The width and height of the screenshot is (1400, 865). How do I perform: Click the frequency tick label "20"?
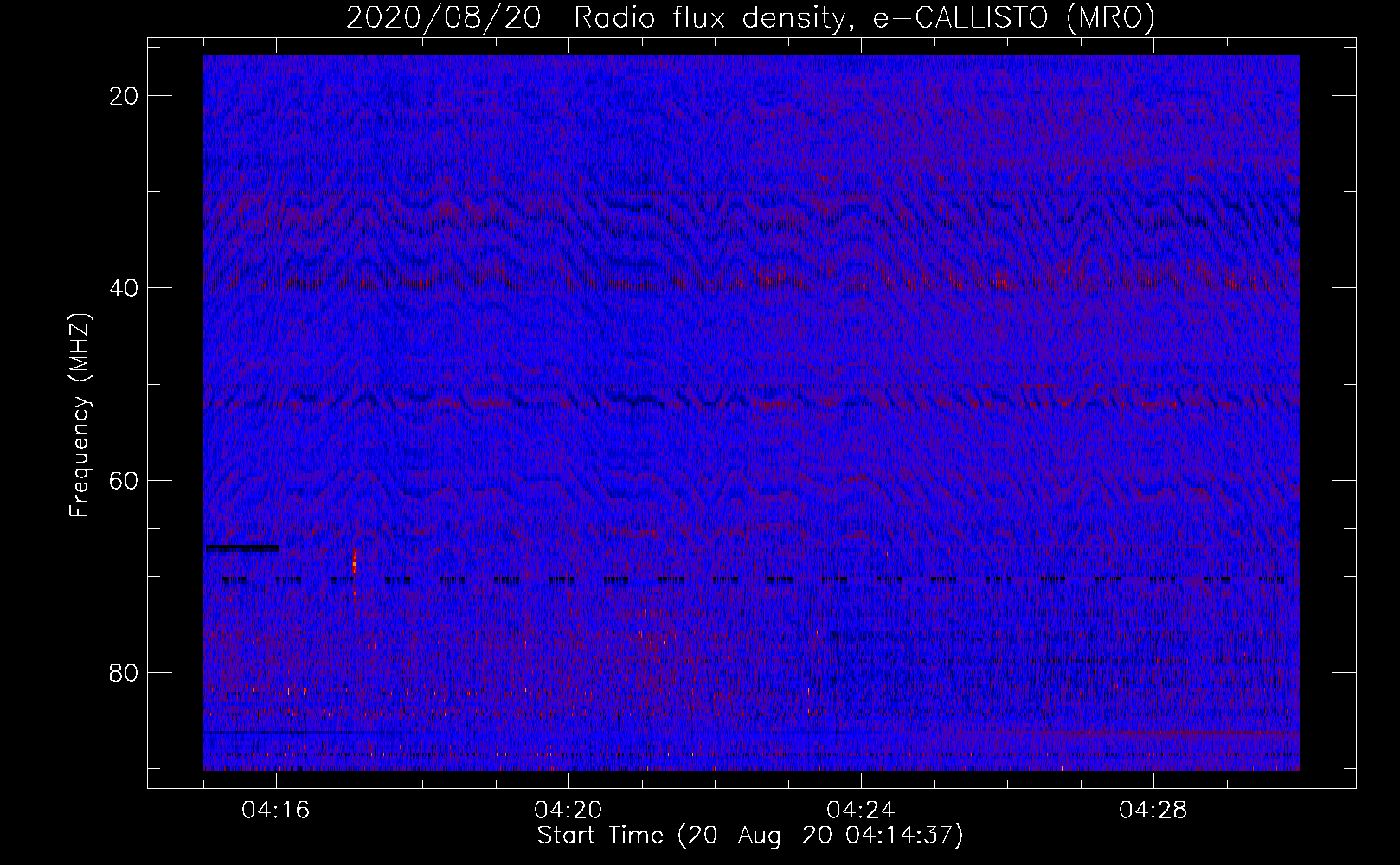[x=125, y=95]
